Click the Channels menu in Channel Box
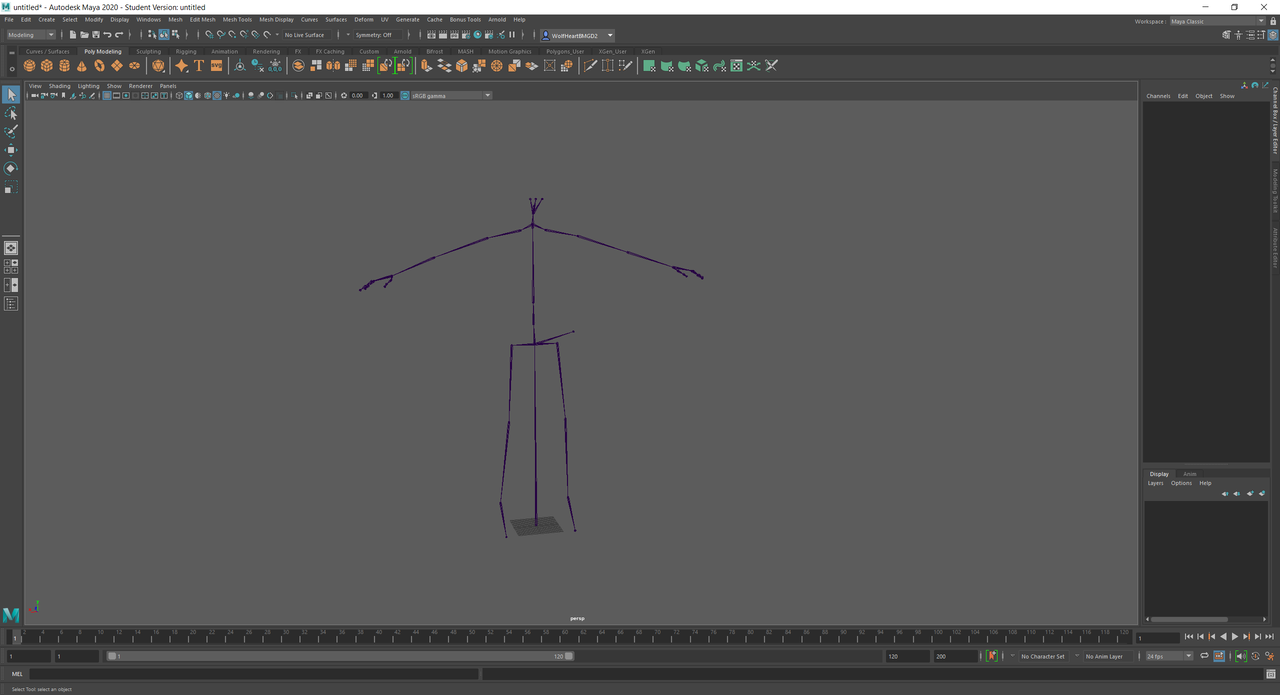 (1158, 96)
